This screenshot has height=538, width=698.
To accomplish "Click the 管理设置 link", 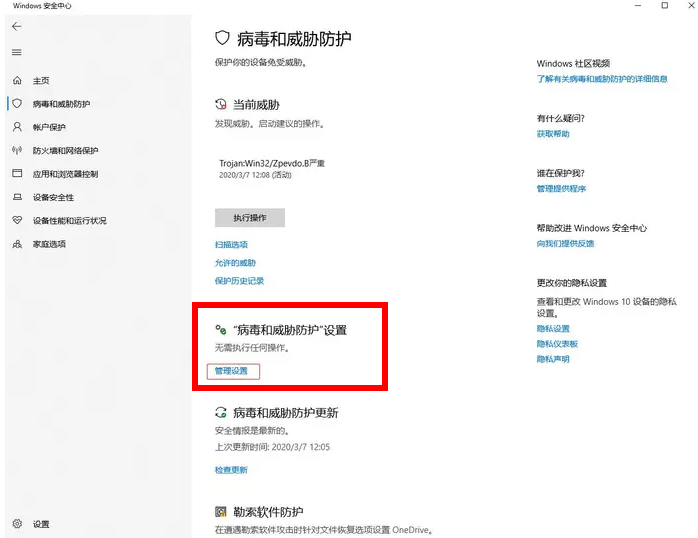I will (233, 371).
